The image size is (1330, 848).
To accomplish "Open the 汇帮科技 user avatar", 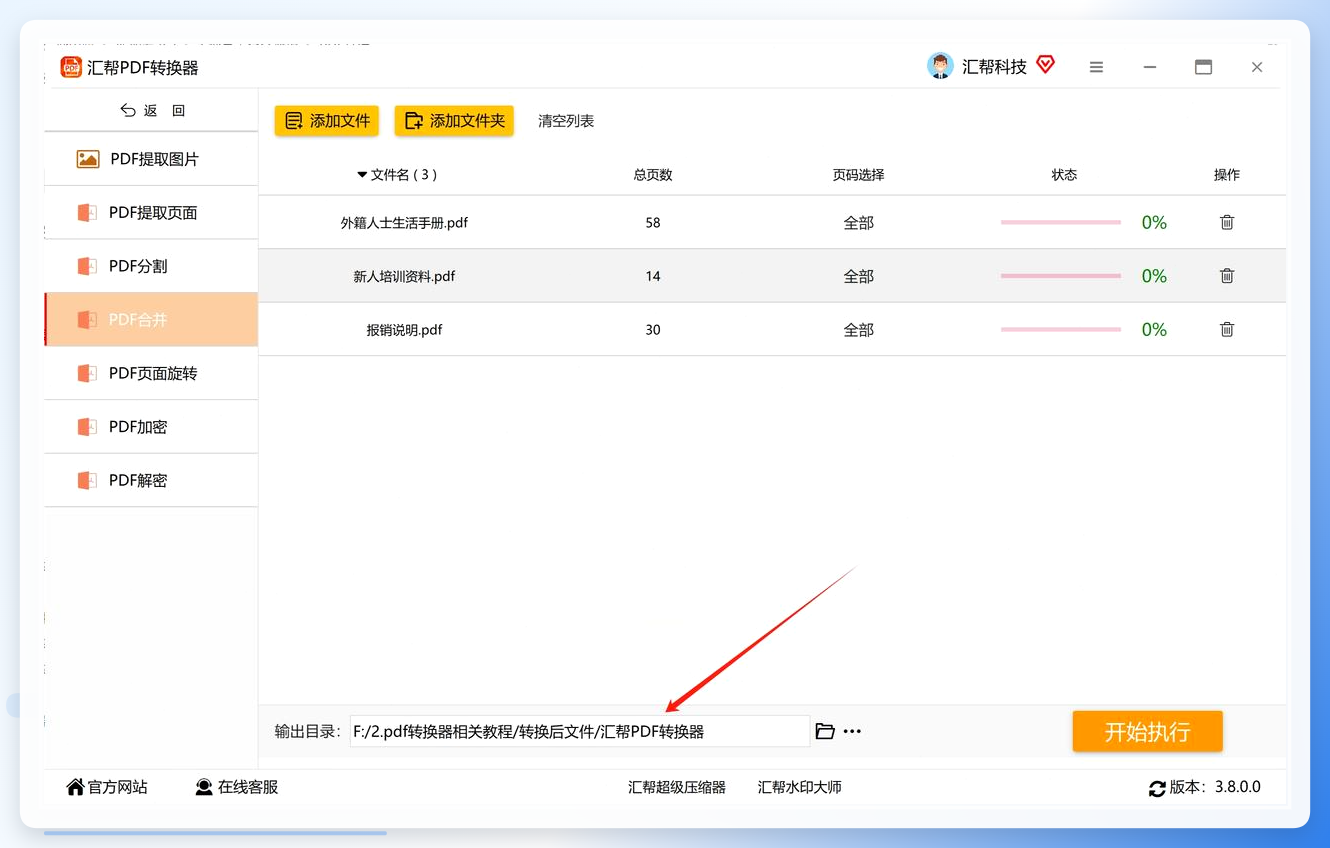I will (x=940, y=66).
